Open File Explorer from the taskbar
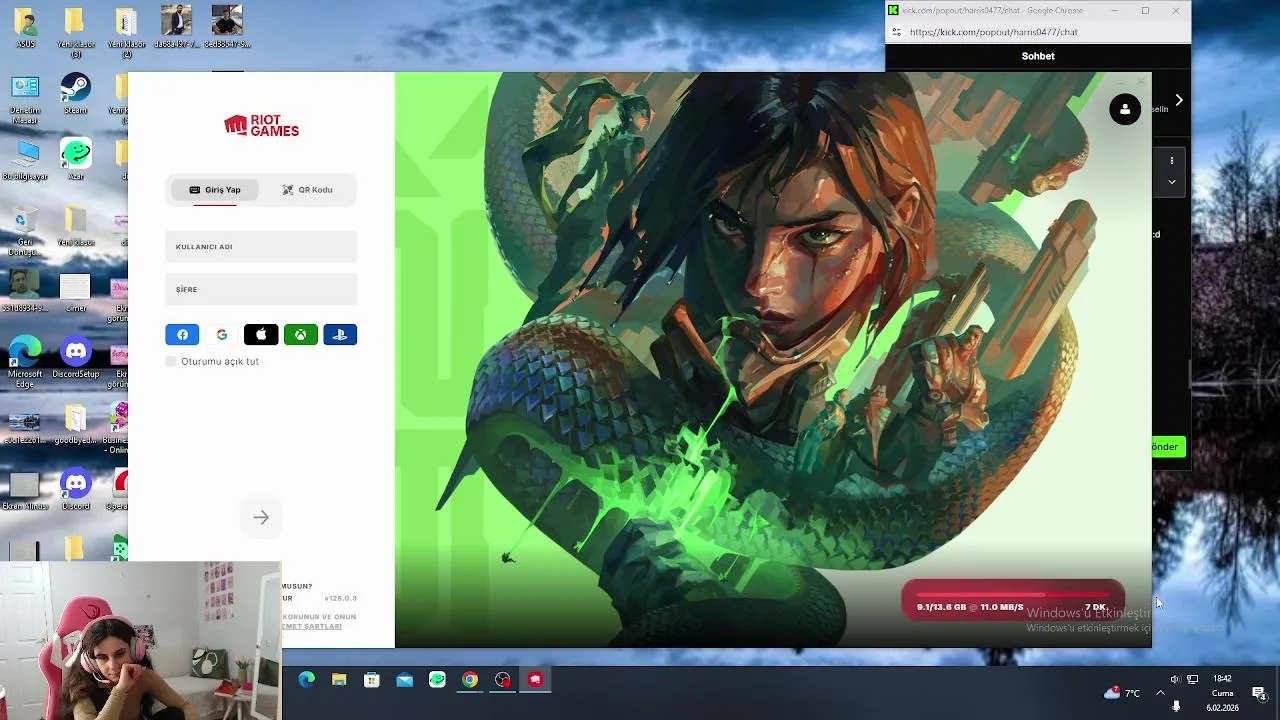 339,680
